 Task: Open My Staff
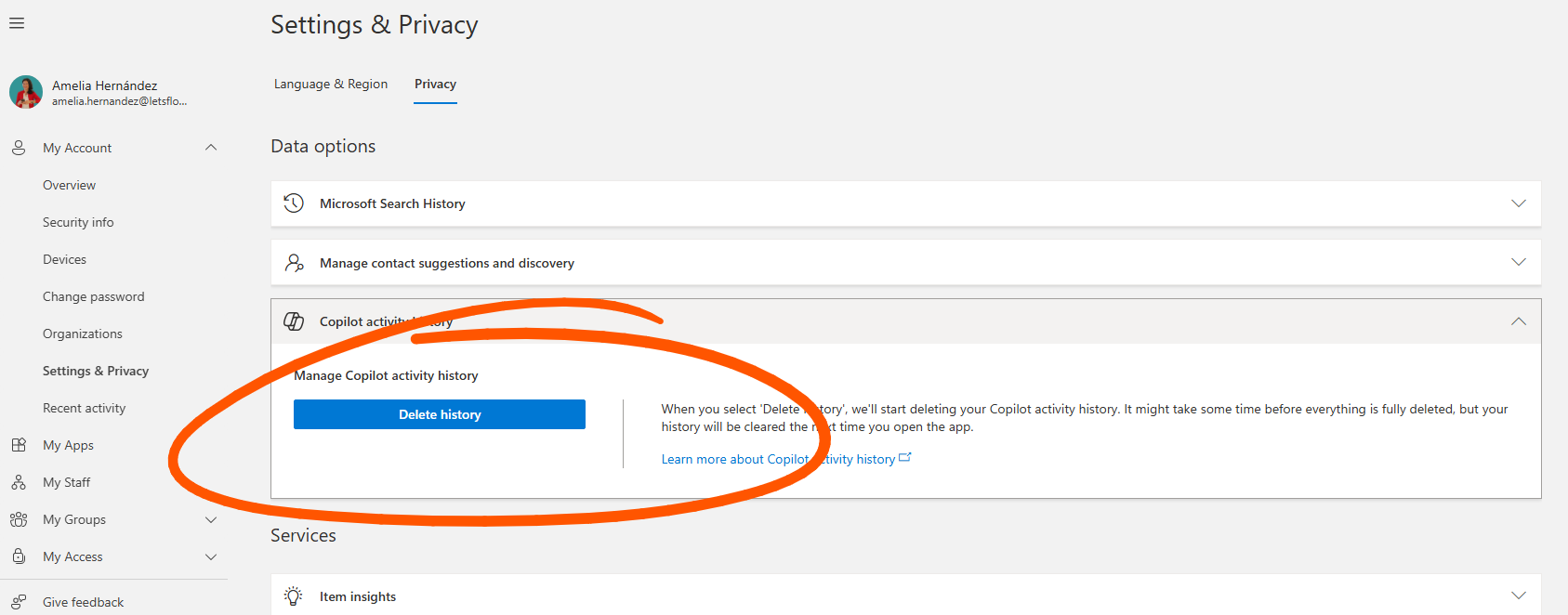(x=66, y=482)
